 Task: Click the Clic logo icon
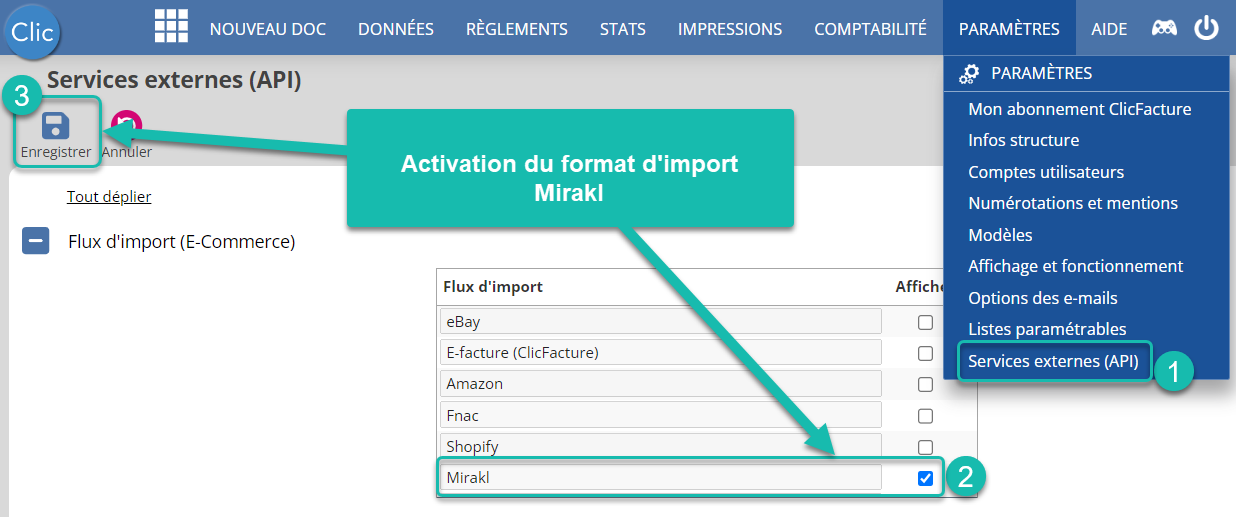click(x=32, y=31)
